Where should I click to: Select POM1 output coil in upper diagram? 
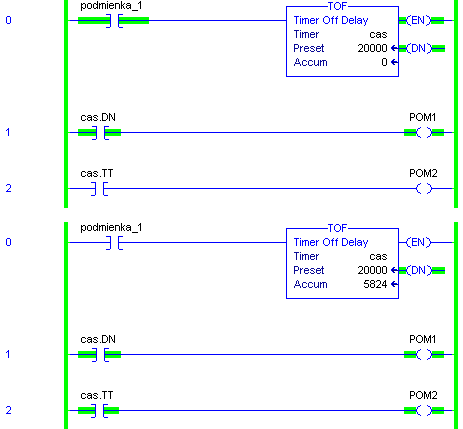pos(424,133)
